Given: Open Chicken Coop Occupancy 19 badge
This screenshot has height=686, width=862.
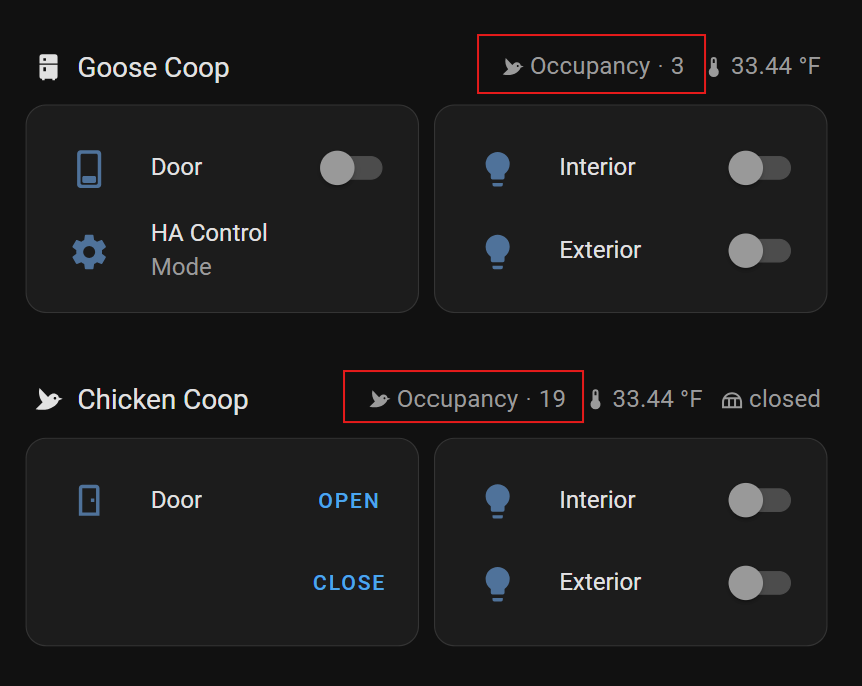Looking at the screenshot, I should click(467, 399).
